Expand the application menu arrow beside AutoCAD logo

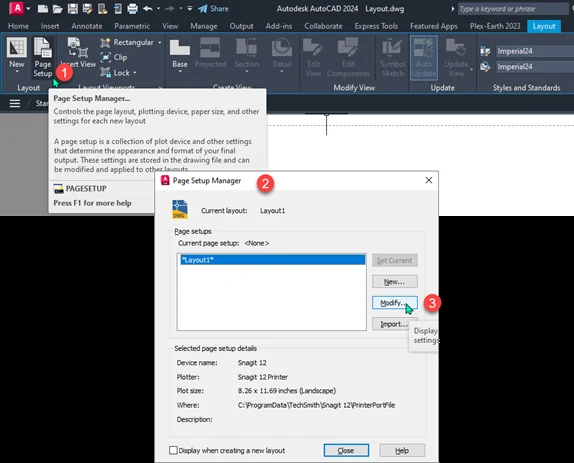(29, 8)
